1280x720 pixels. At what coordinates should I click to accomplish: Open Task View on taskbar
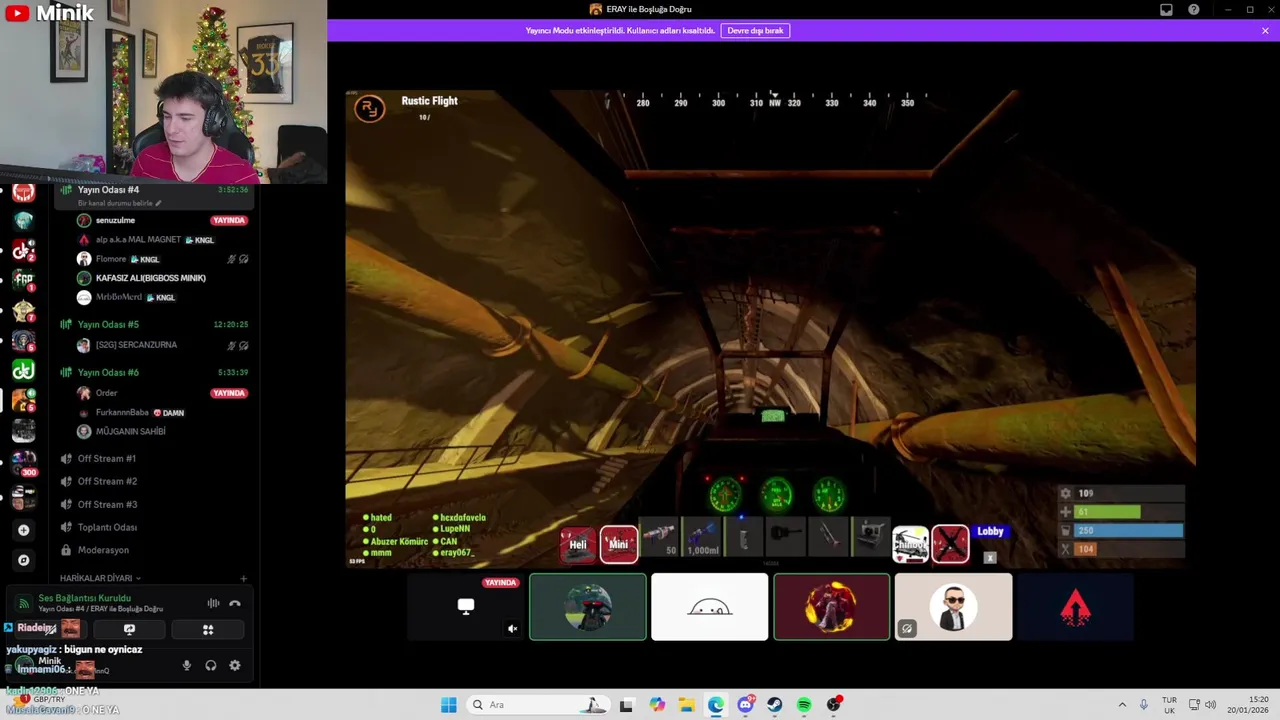tap(626, 705)
